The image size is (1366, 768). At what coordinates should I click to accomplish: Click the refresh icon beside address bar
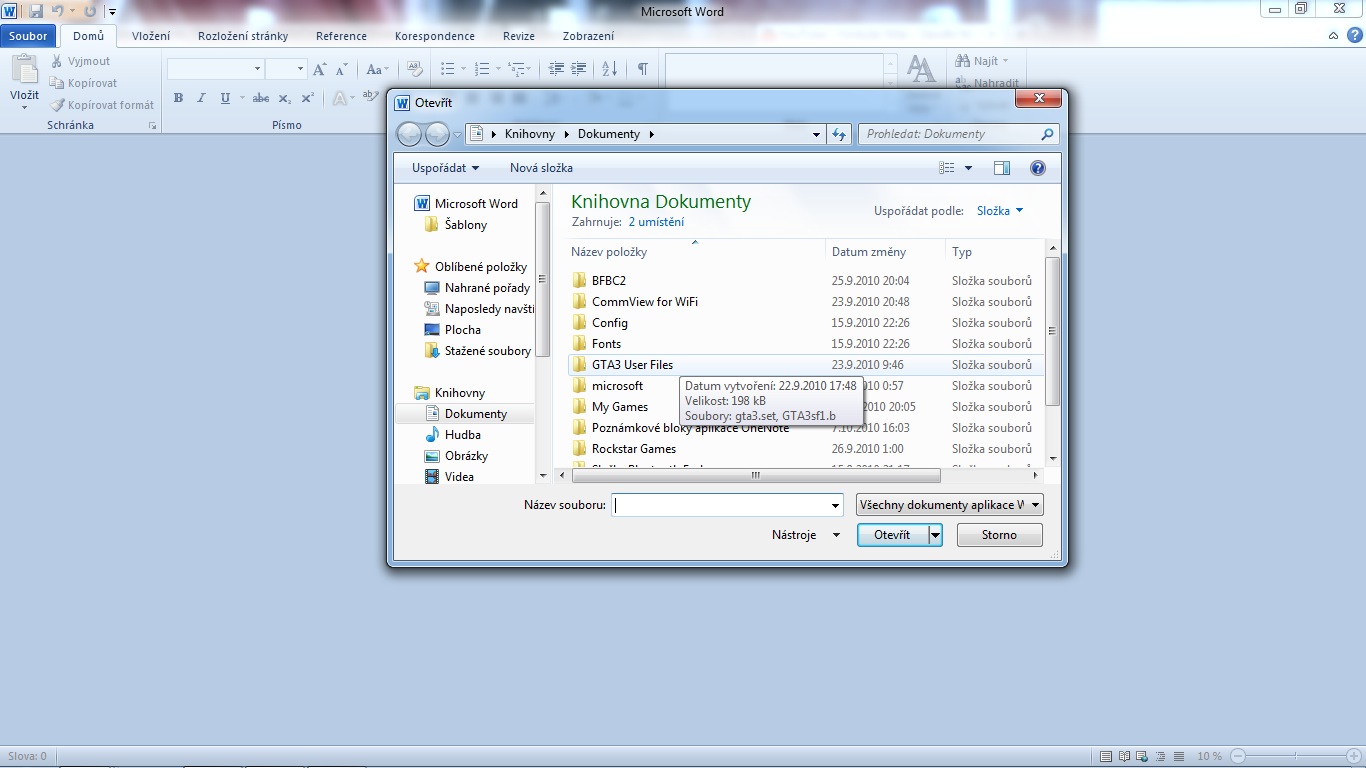pos(839,134)
